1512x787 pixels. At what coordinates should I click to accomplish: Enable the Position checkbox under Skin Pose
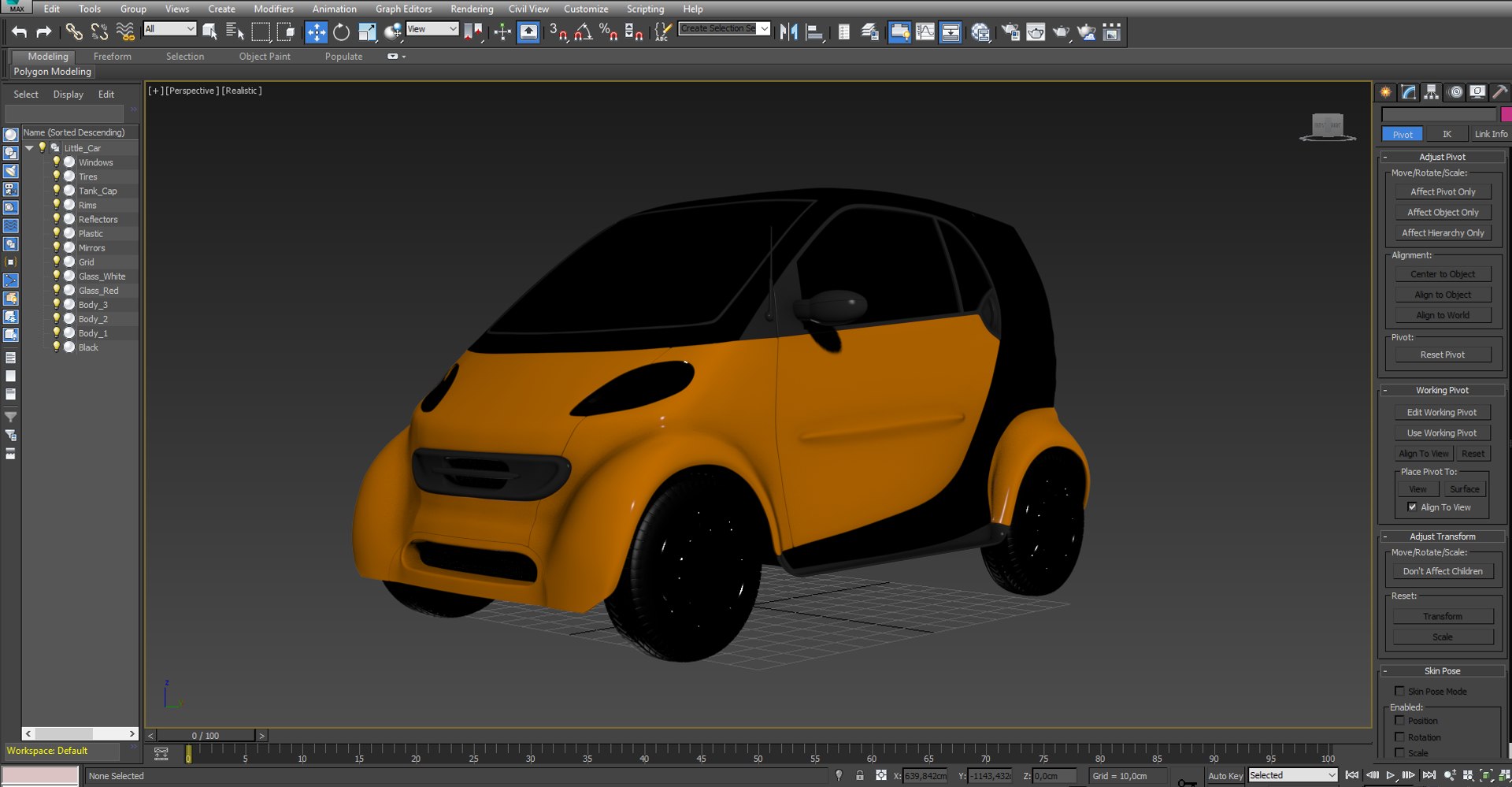[x=1399, y=720]
